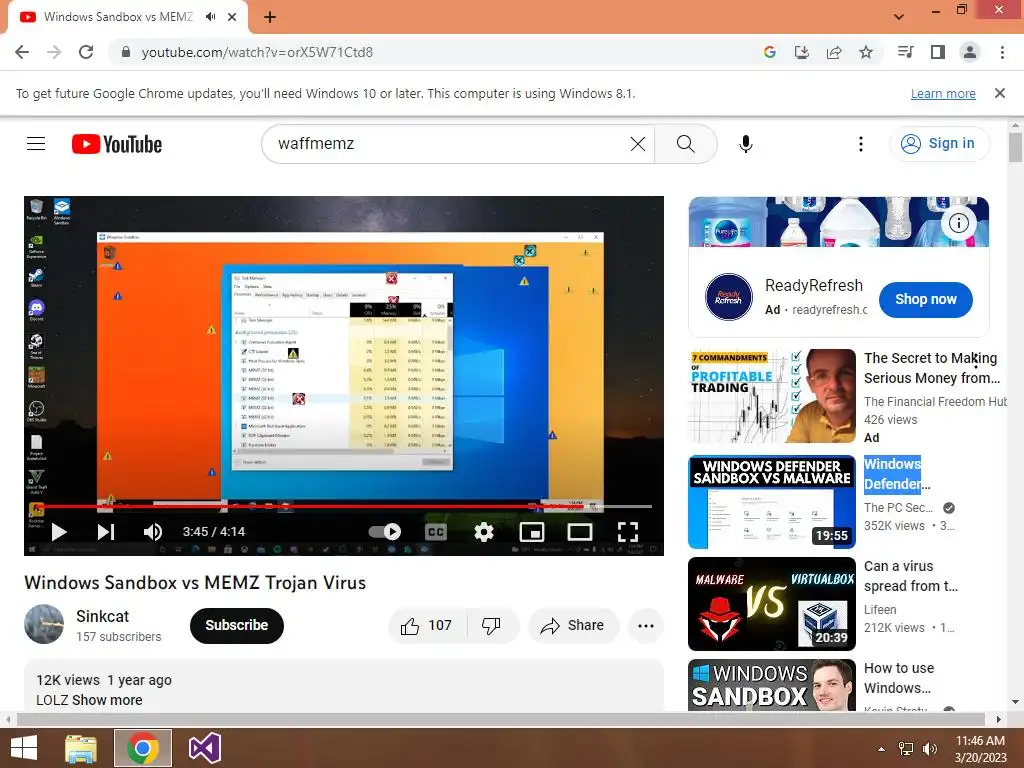Click the install/download page icon in address bar

click(801, 52)
